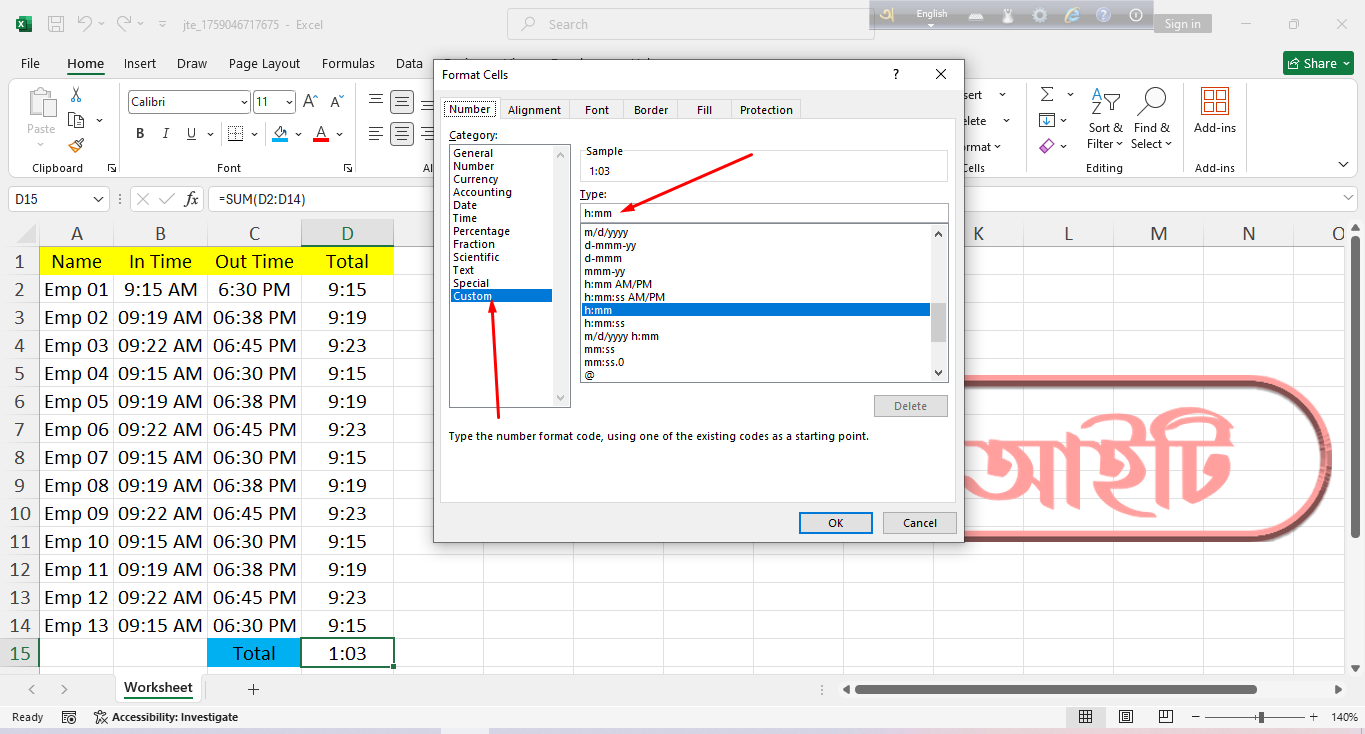Select the Format Painter brush icon
This screenshot has width=1365, height=734.
[76, 145]
